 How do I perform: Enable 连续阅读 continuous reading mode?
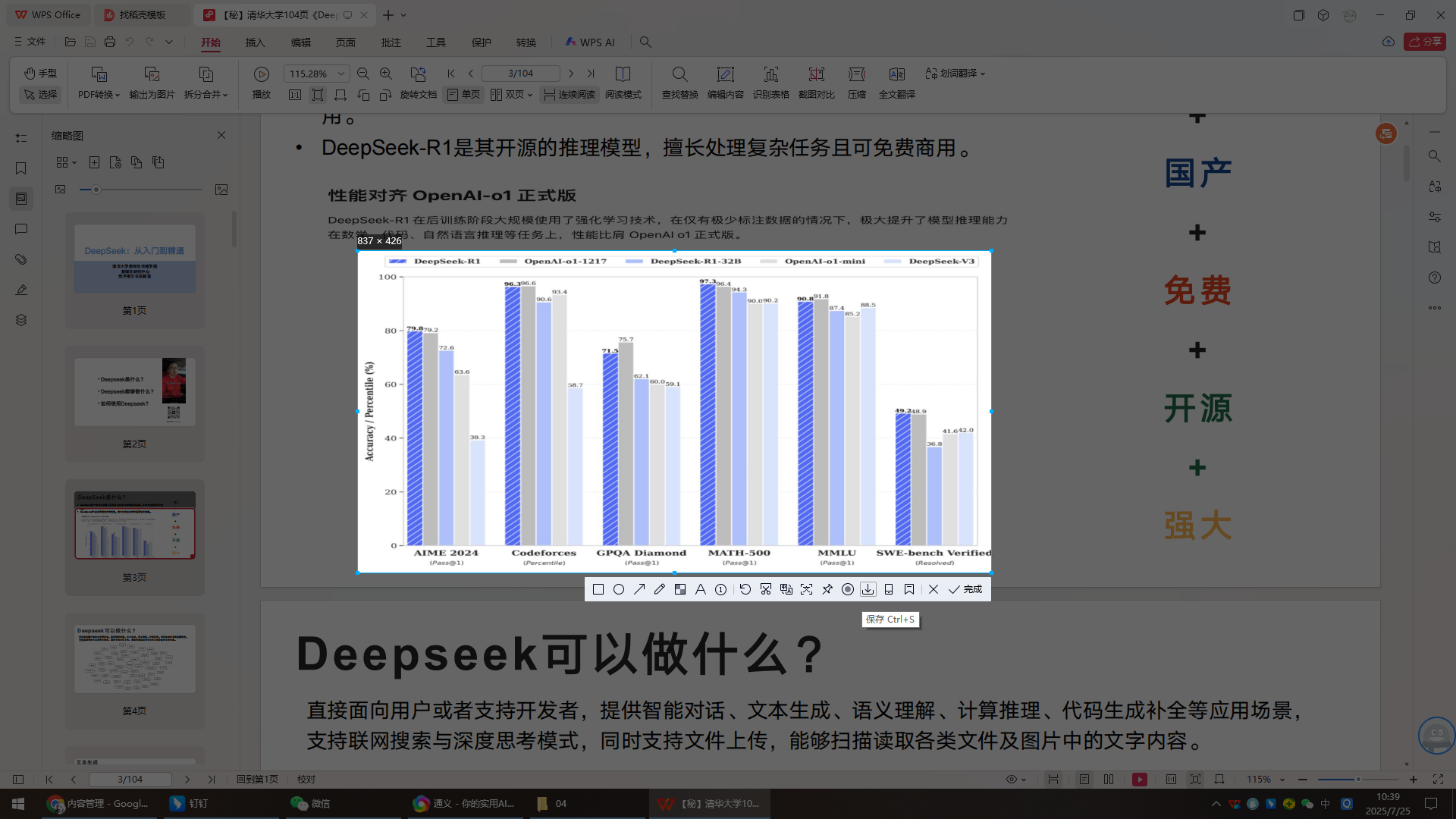[x=568, y=94]
